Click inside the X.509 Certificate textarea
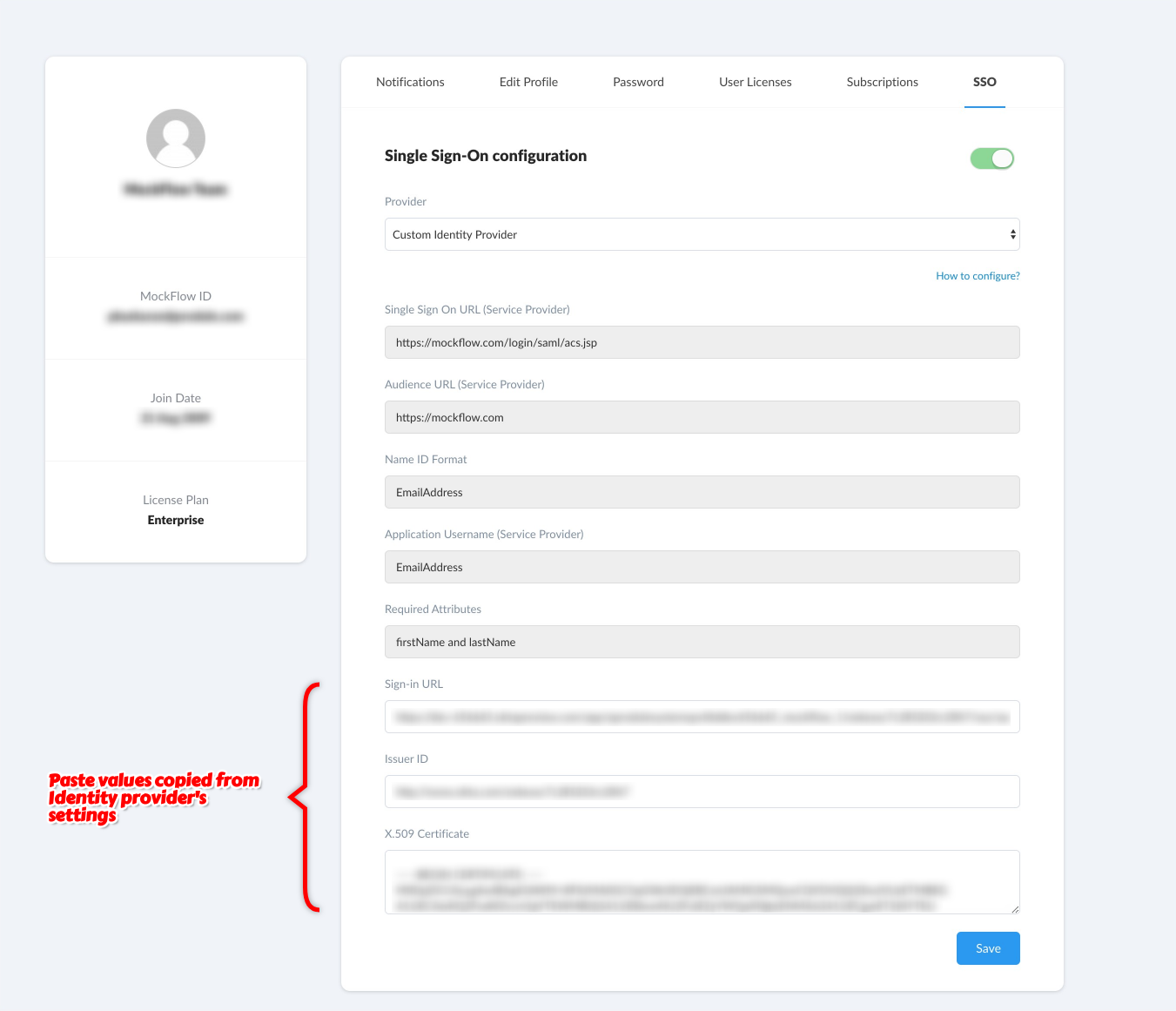This screenshot has width=1176, height=1011. pyautogui.click(x=702, y=882)
